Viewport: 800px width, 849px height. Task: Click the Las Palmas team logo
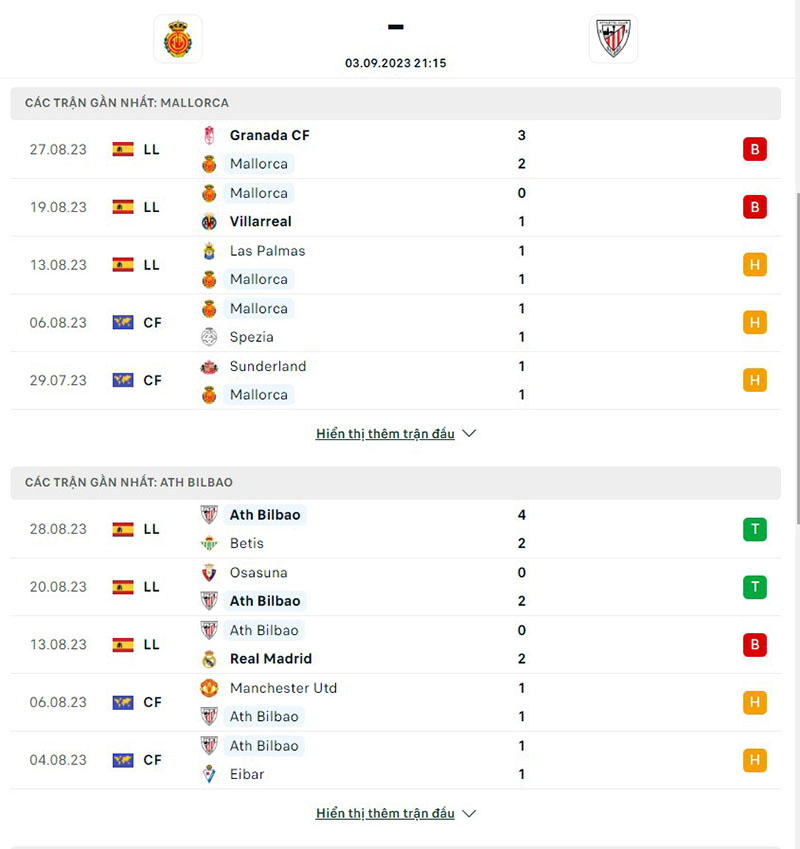(209, 251)
